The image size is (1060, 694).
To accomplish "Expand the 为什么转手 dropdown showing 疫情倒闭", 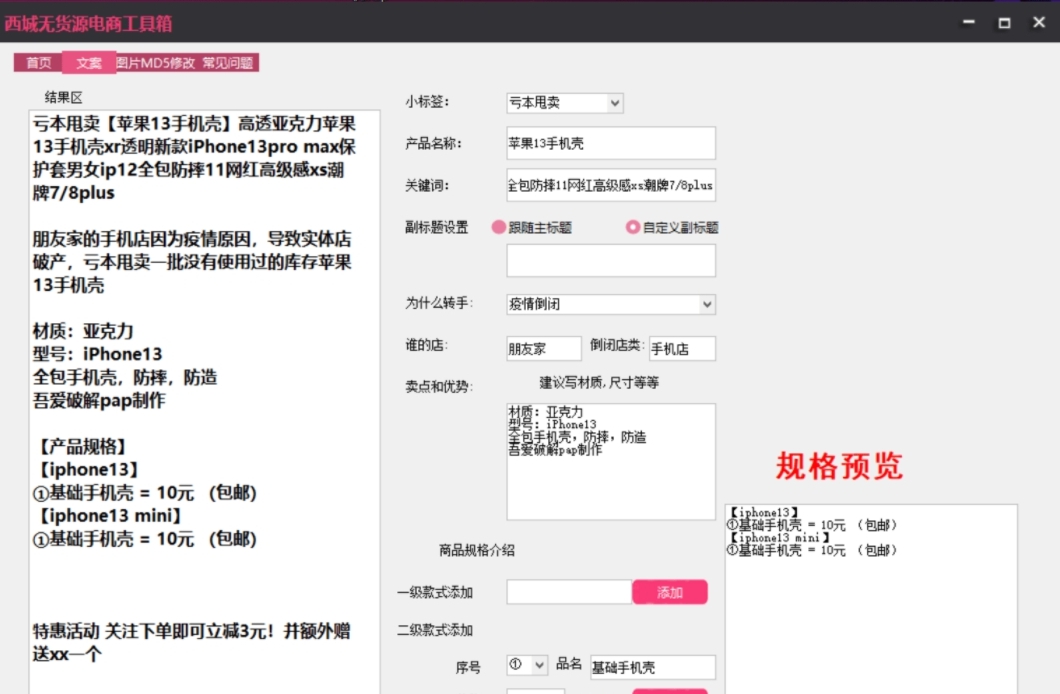I will [707, 304].
